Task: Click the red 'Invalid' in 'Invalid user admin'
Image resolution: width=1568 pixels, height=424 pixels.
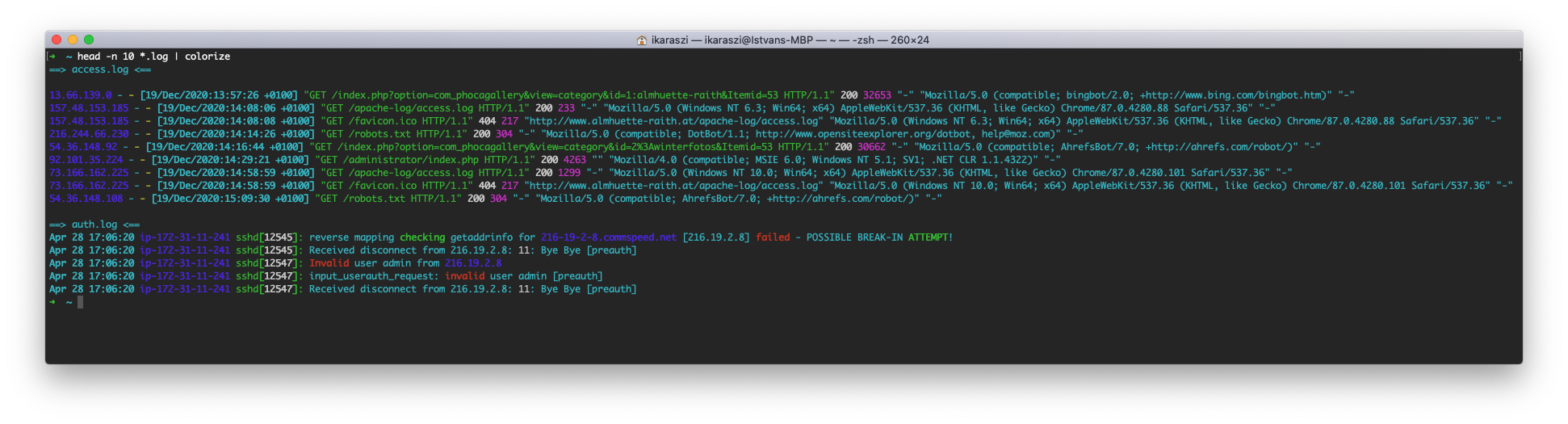Action: [329, 263]
